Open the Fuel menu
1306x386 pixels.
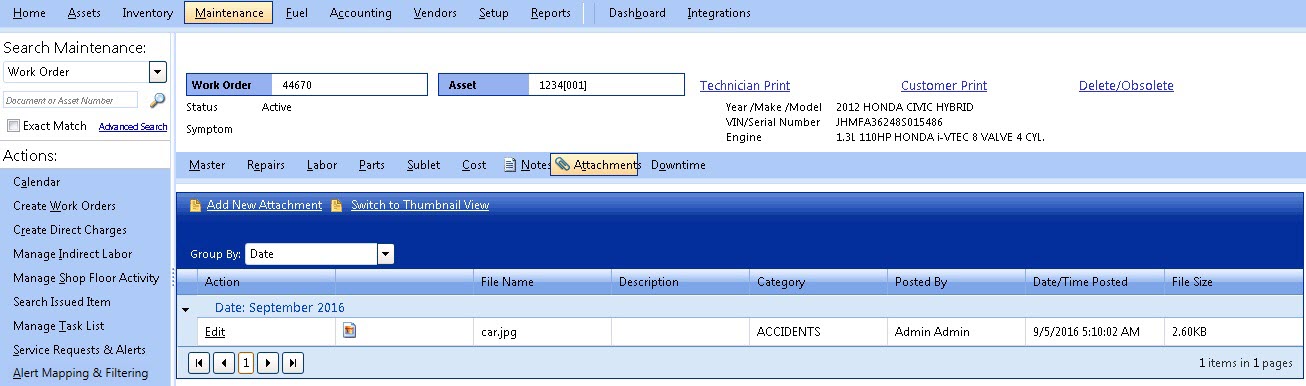coord(296,13)
